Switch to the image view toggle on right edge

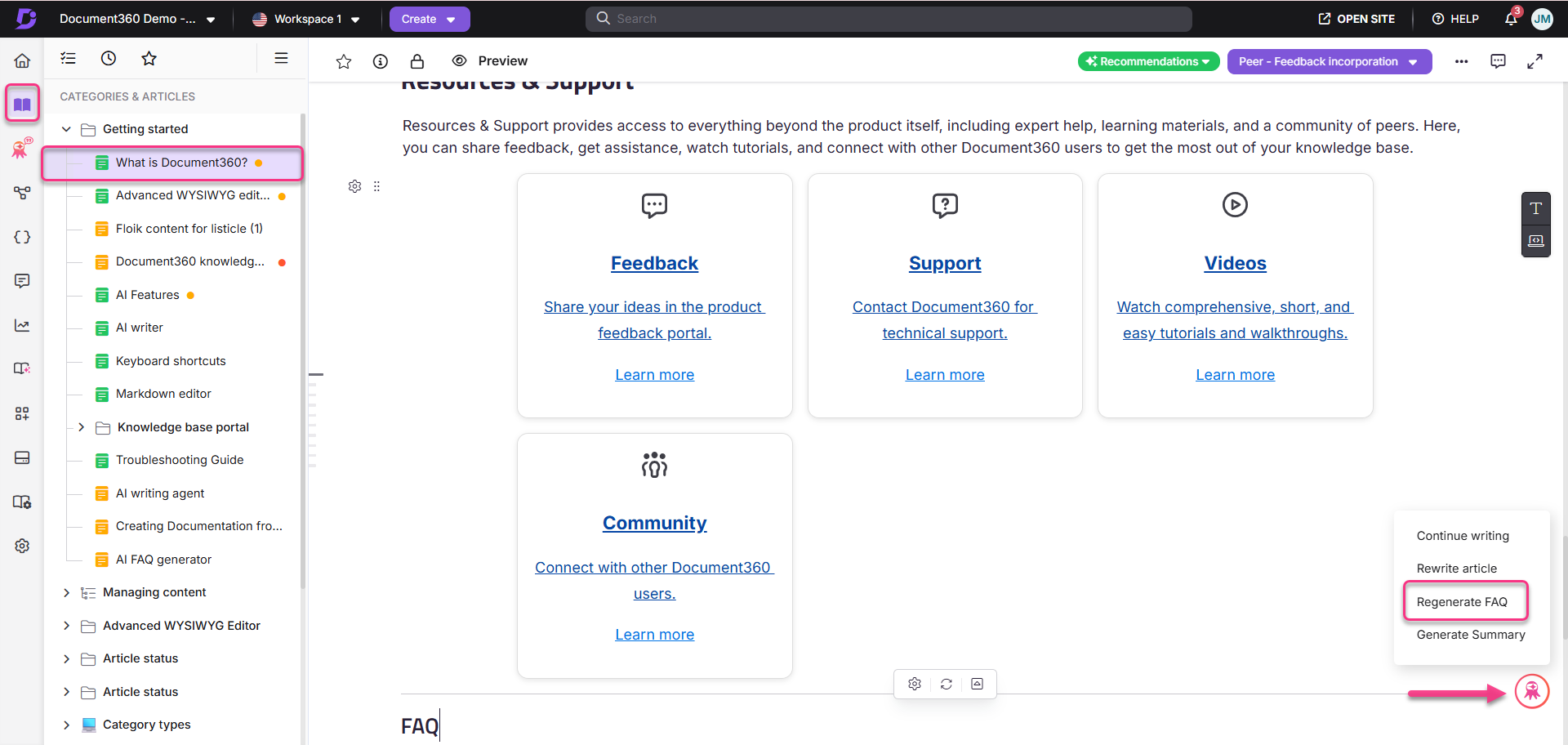[x=1536, y=241]
